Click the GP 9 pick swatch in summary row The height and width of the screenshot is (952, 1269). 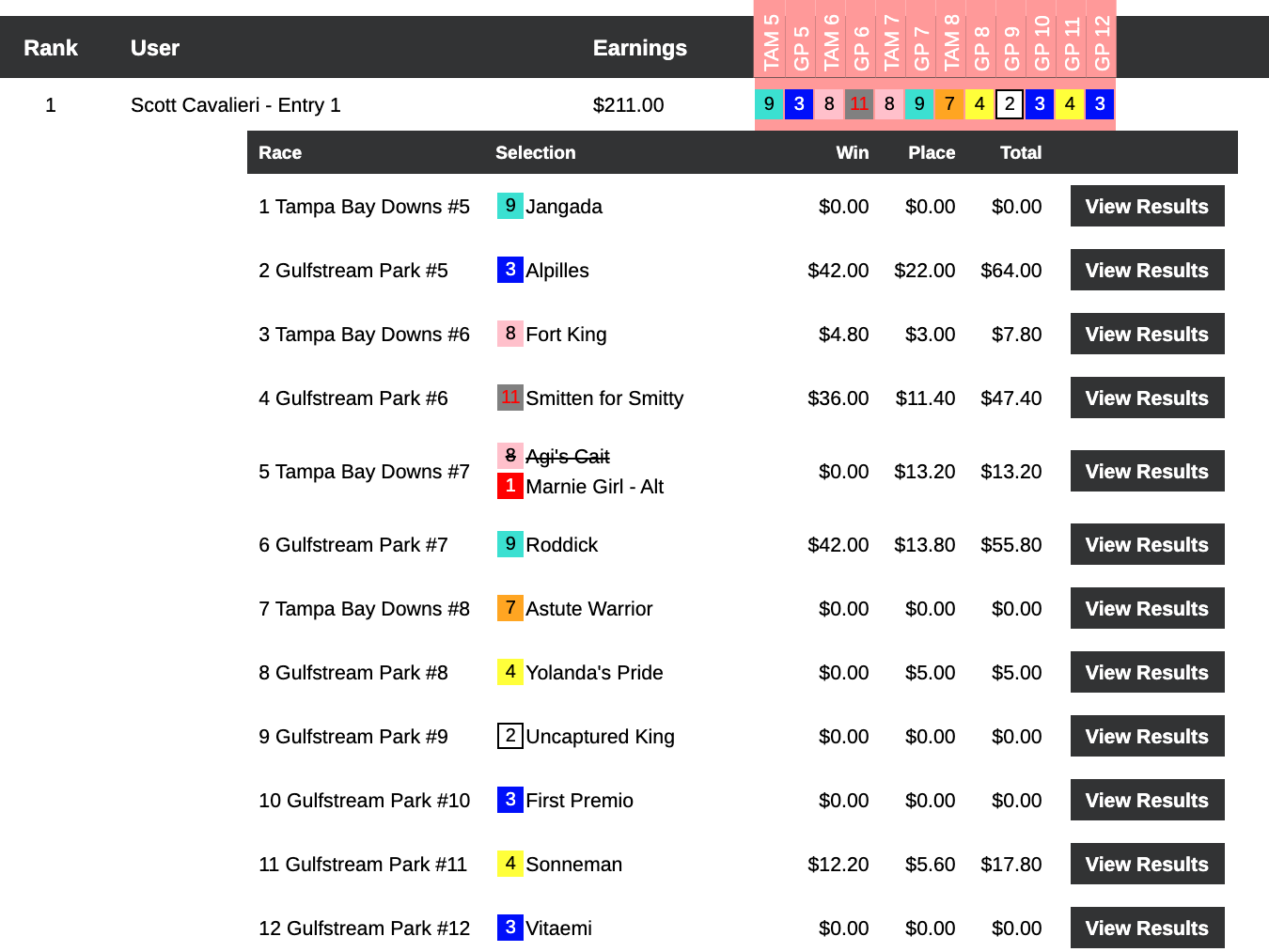click(x=1010, y=104)
